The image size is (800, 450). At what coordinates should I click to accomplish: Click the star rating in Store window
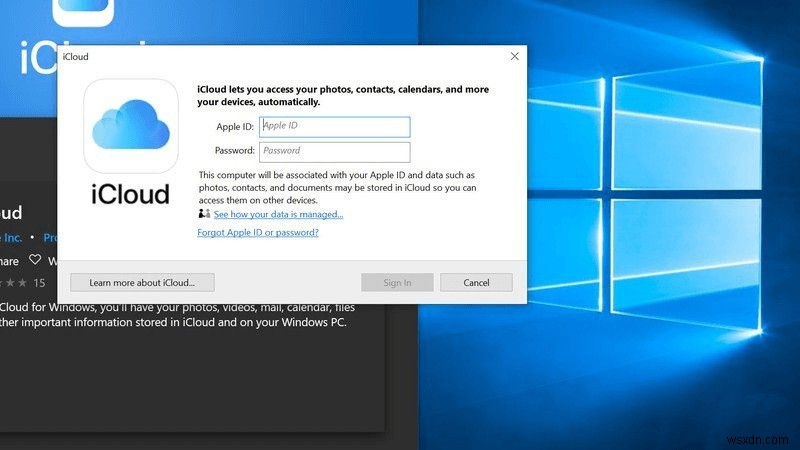coord(13,283)
